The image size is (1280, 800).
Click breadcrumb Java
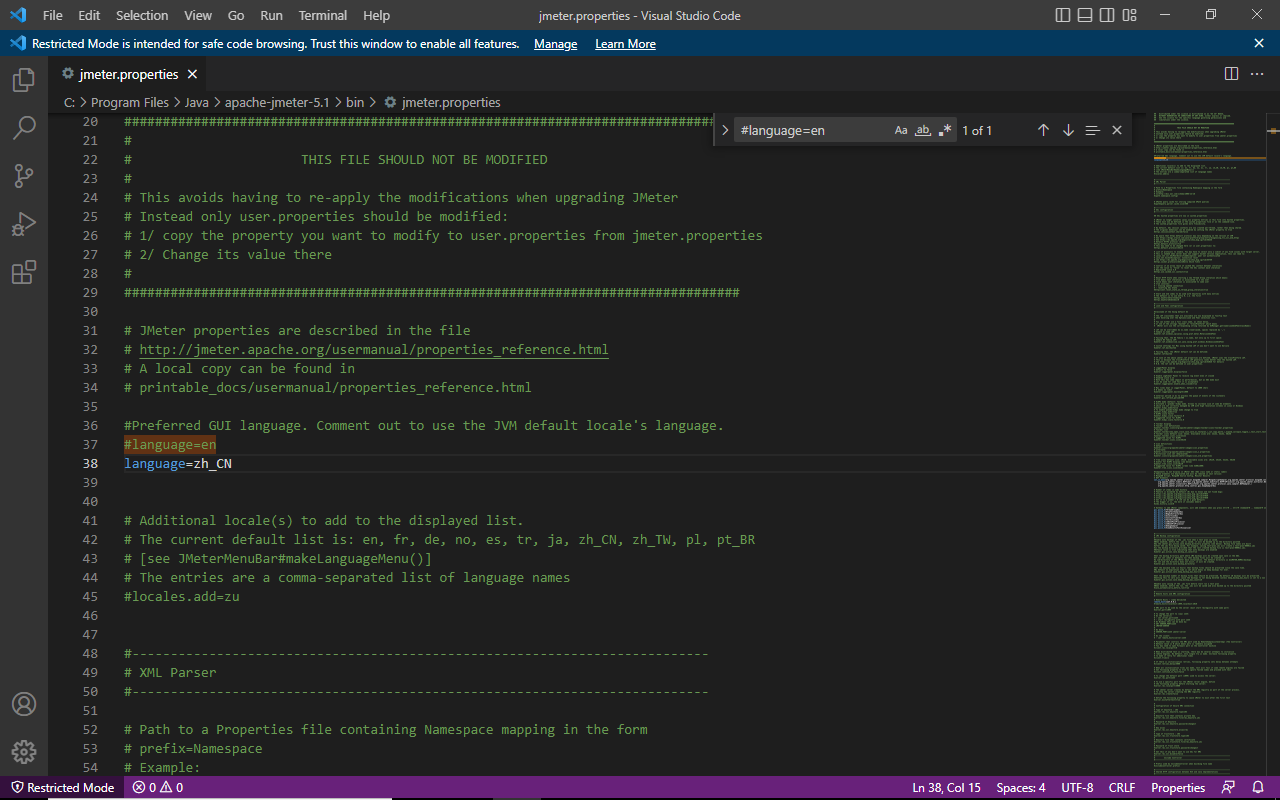tap(196, 102)
